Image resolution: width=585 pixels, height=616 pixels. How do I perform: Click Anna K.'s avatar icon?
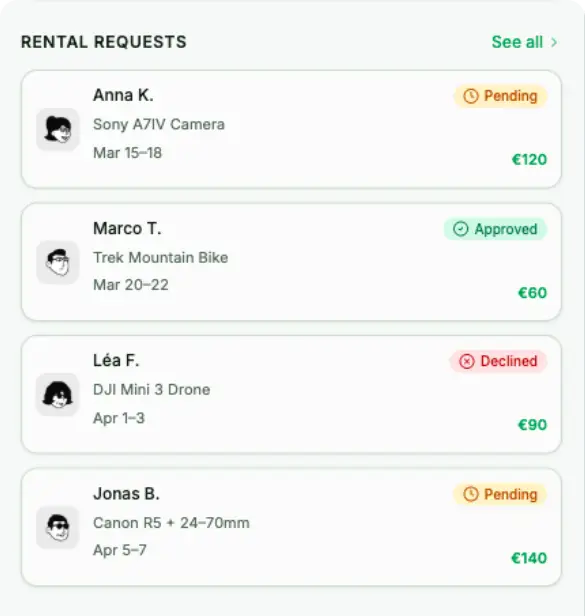click(x=58, y=130)
